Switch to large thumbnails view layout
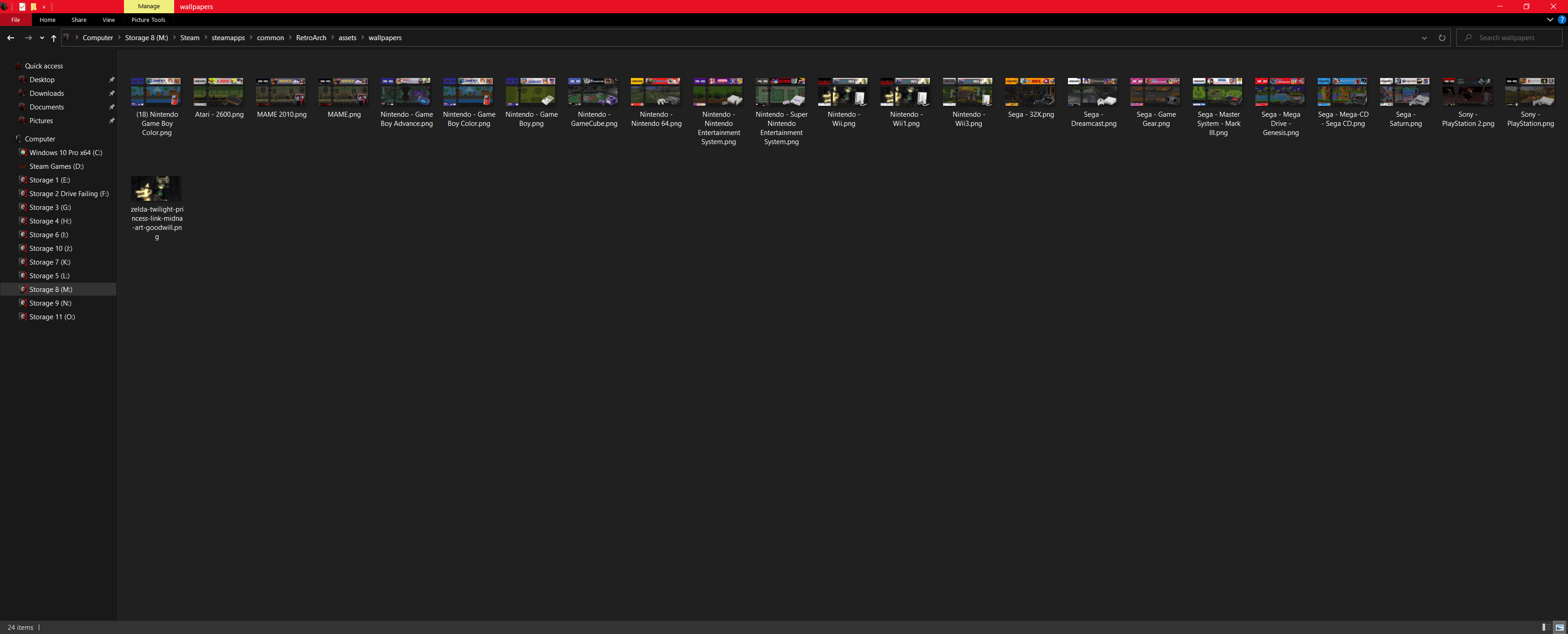 1559,627
